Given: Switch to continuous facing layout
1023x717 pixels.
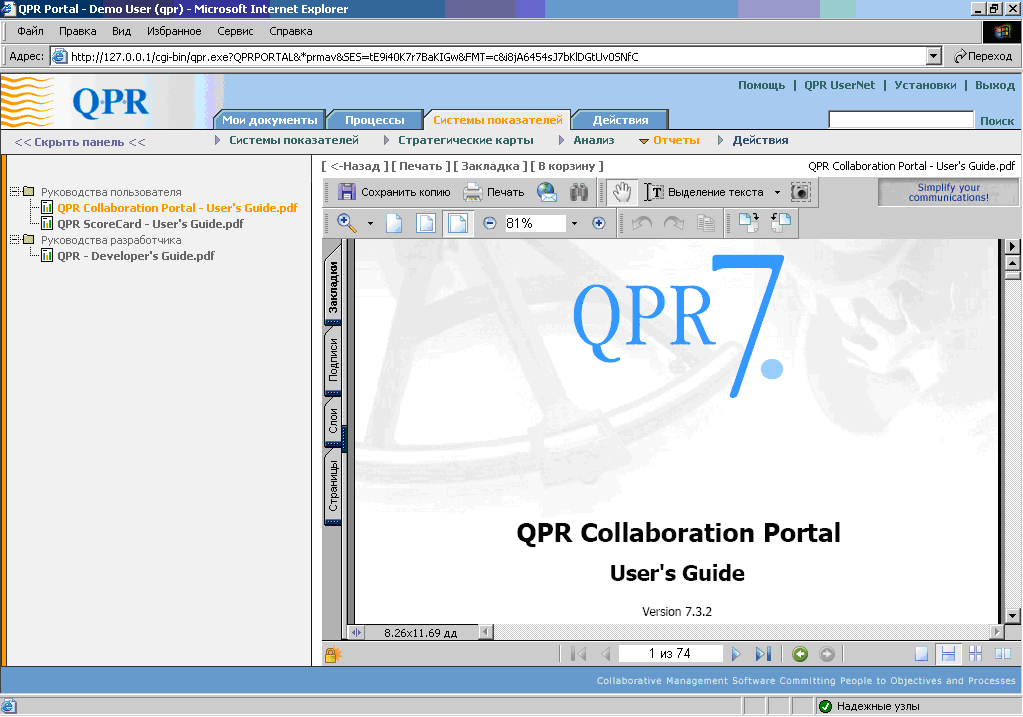Looking at the screenshot, I should 975,654.
